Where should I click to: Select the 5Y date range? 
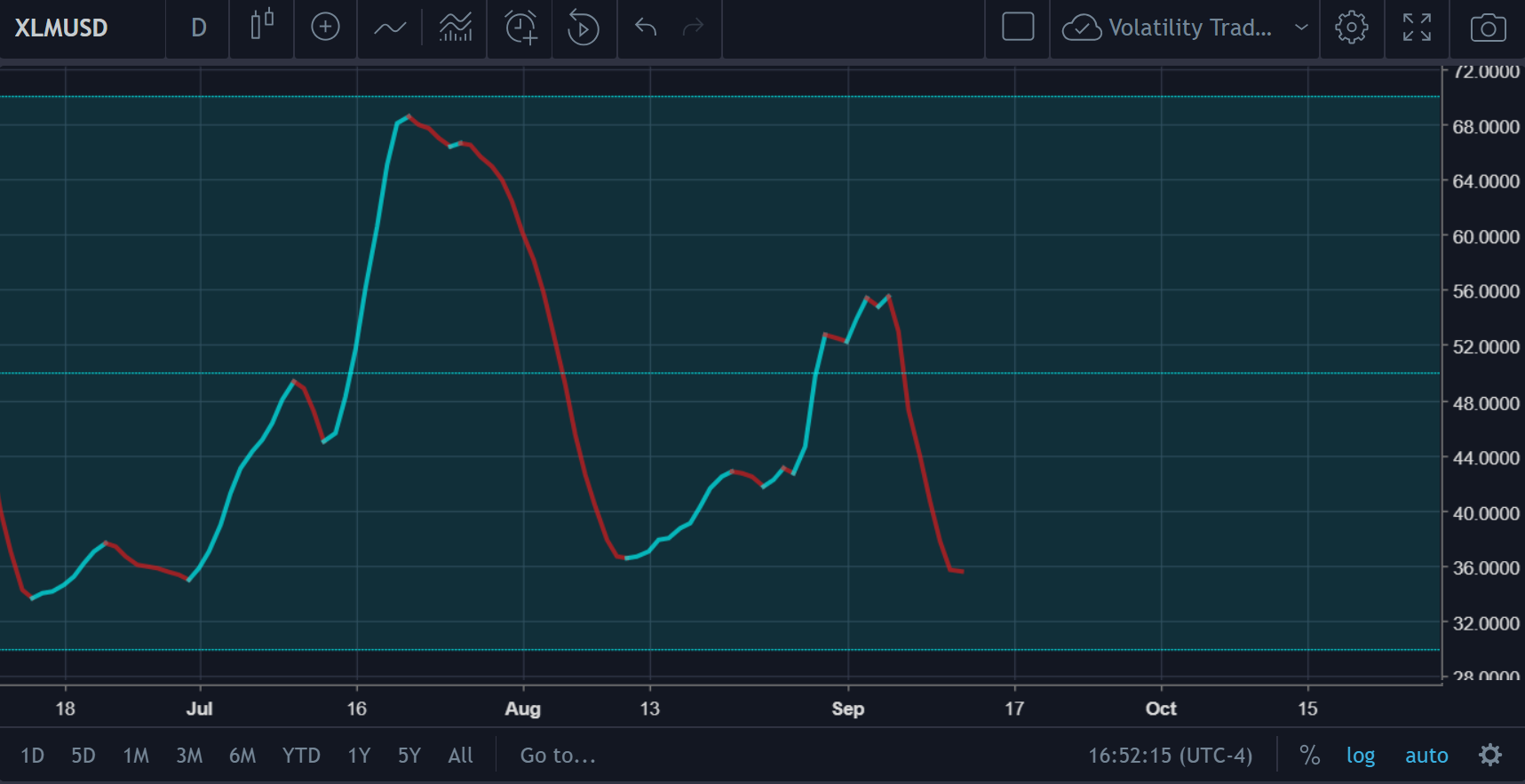pos(409,756)
